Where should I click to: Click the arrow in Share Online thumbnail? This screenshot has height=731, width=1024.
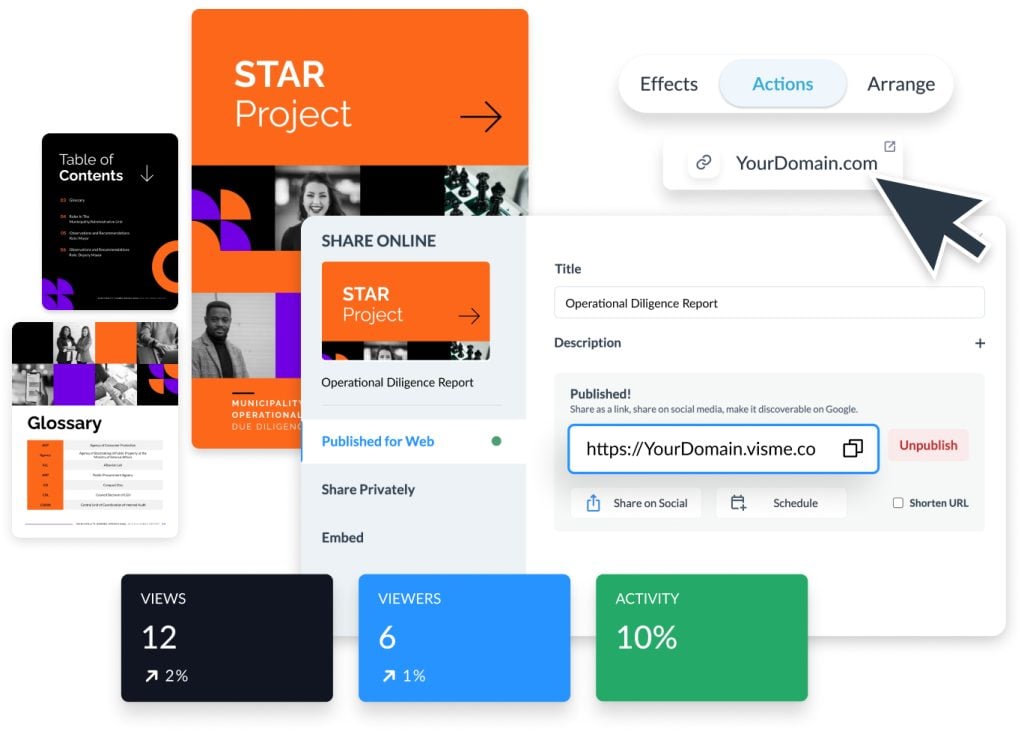[x=468, y=316]
